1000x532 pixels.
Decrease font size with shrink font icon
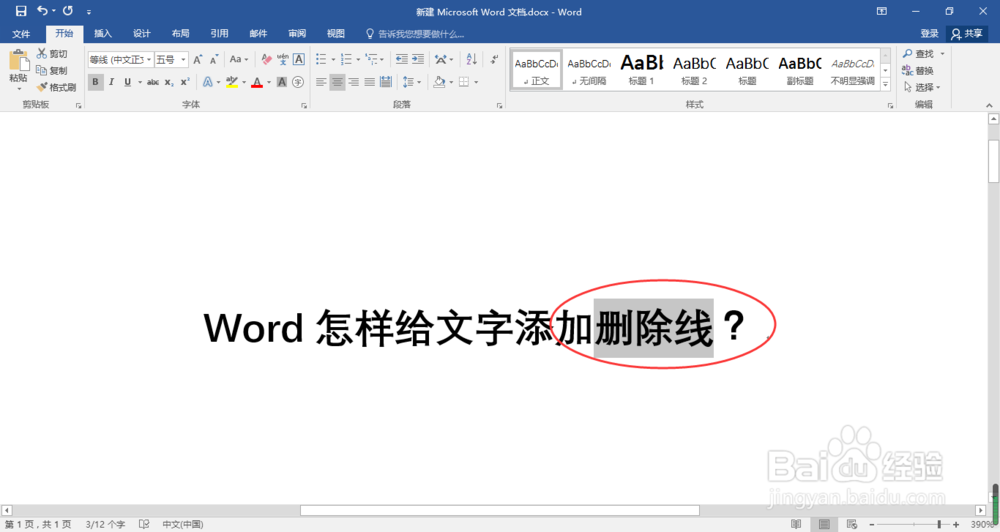coord(214,59)
